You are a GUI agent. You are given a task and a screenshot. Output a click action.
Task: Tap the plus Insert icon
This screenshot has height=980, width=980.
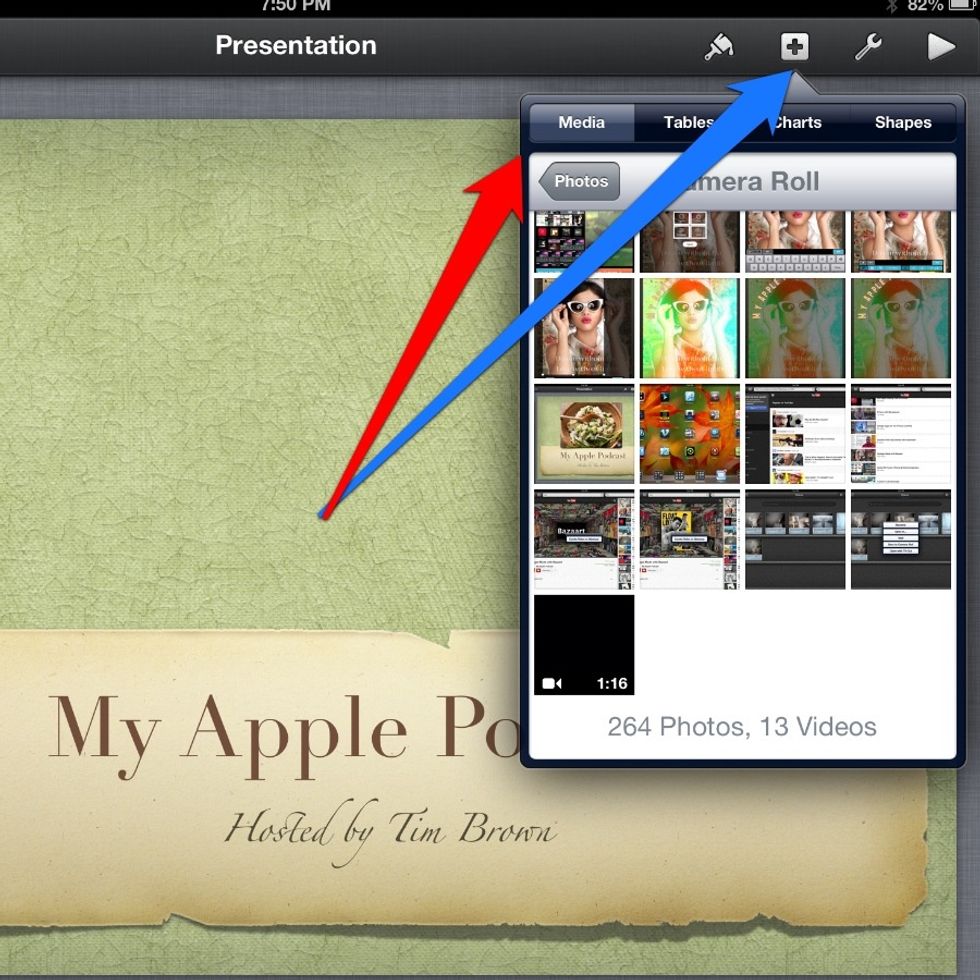click(794, 47)
